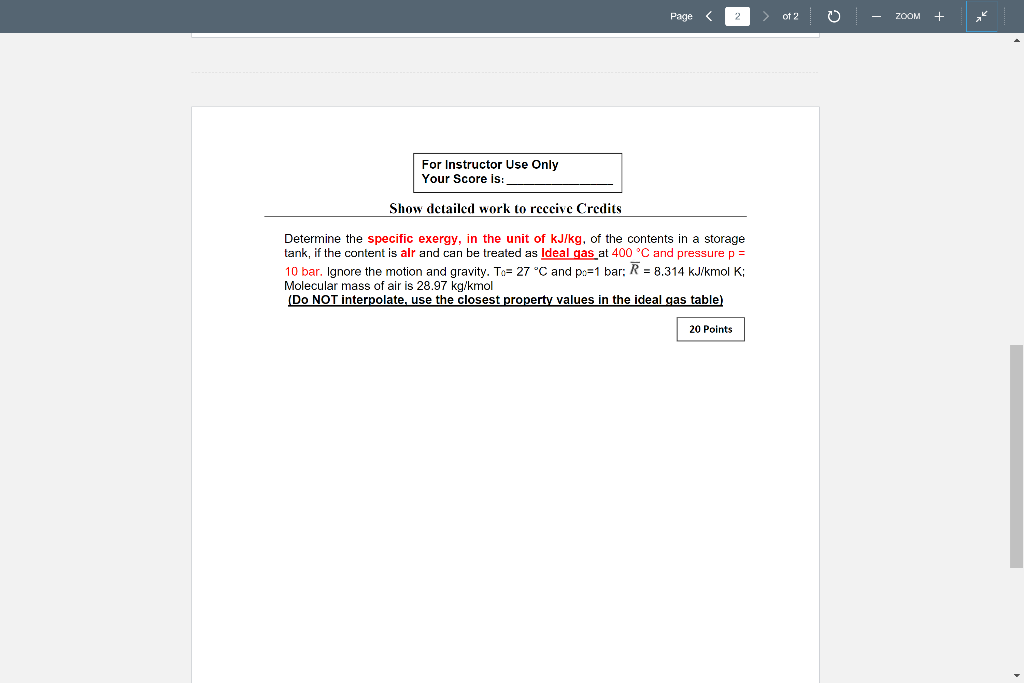Click the rotate page icon
This screenshot has height=683, width=1024.
pyautogui.click(x=833, y=16)
